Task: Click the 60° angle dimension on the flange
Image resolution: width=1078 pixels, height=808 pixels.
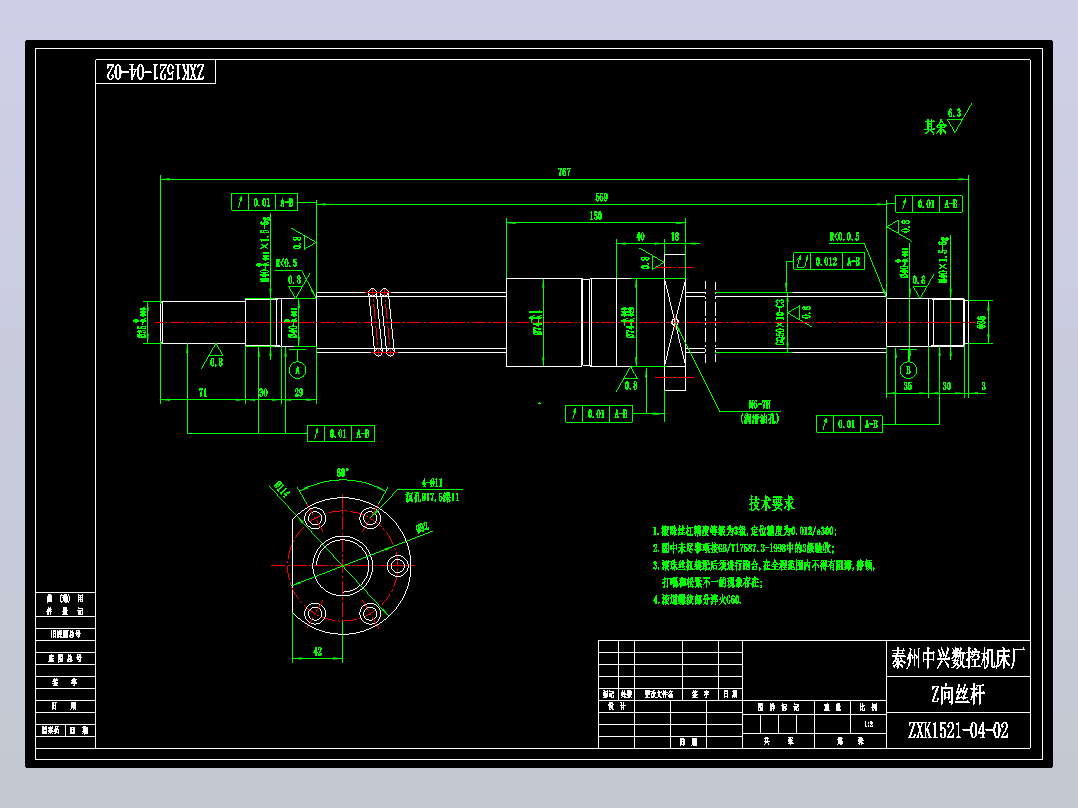Action: 342,473
